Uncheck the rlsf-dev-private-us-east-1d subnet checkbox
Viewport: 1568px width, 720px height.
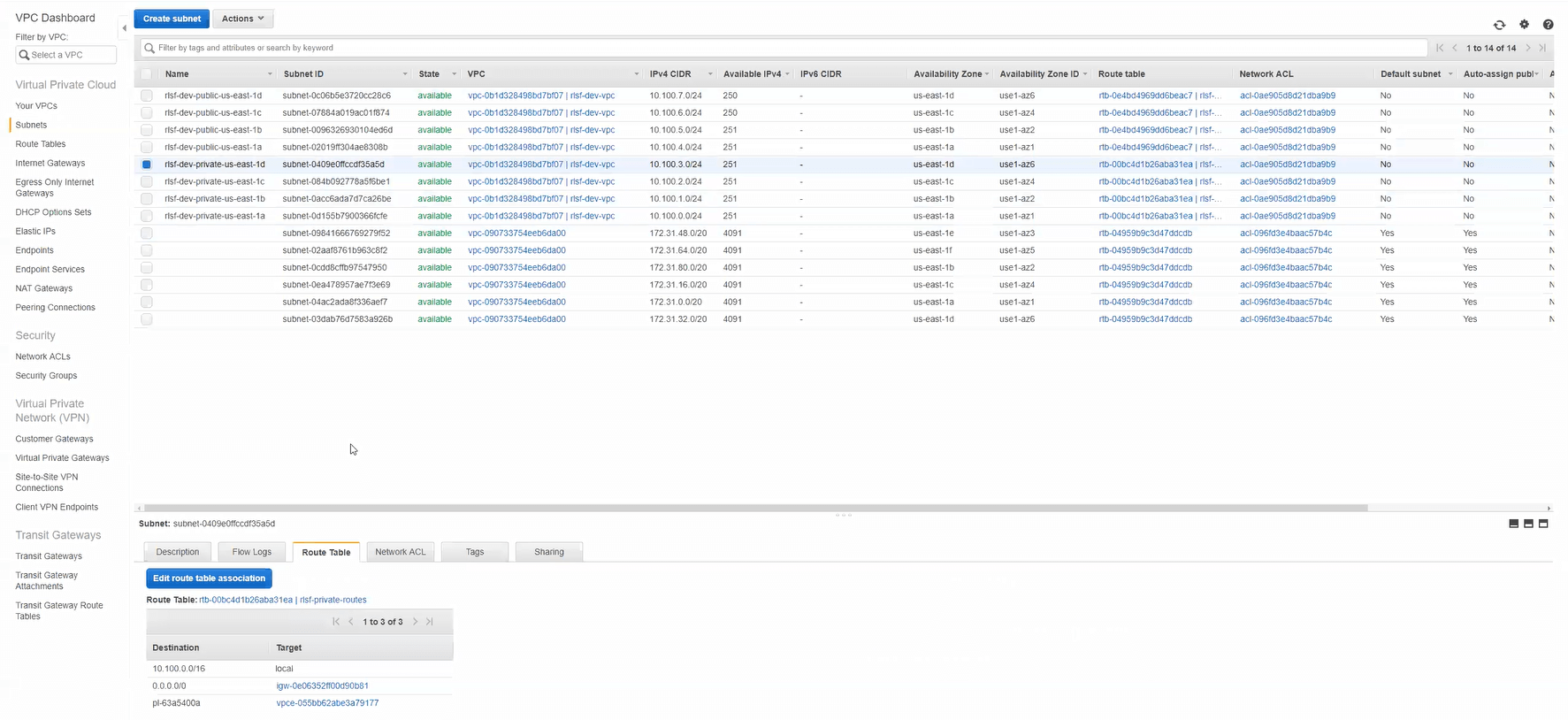point(147,165)
